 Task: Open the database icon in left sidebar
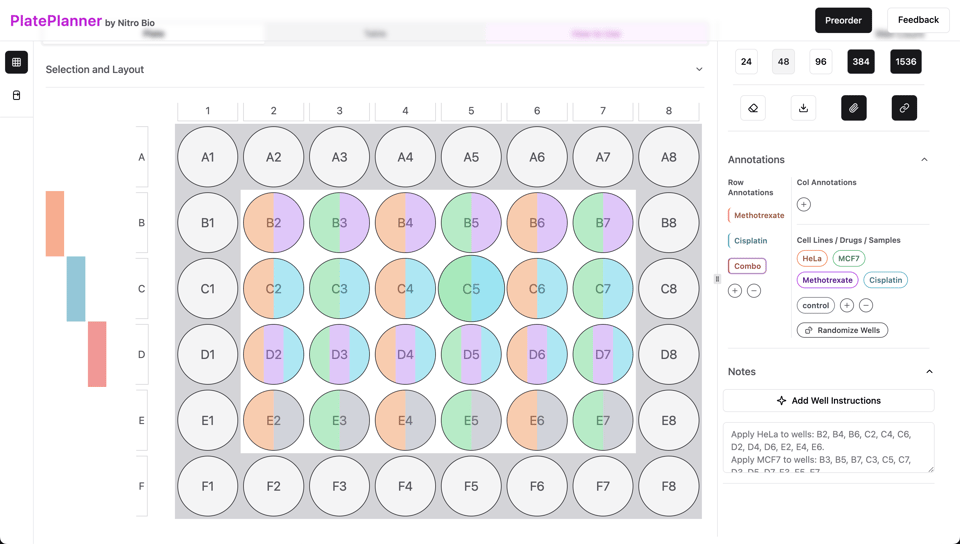(x=17, y=95)
